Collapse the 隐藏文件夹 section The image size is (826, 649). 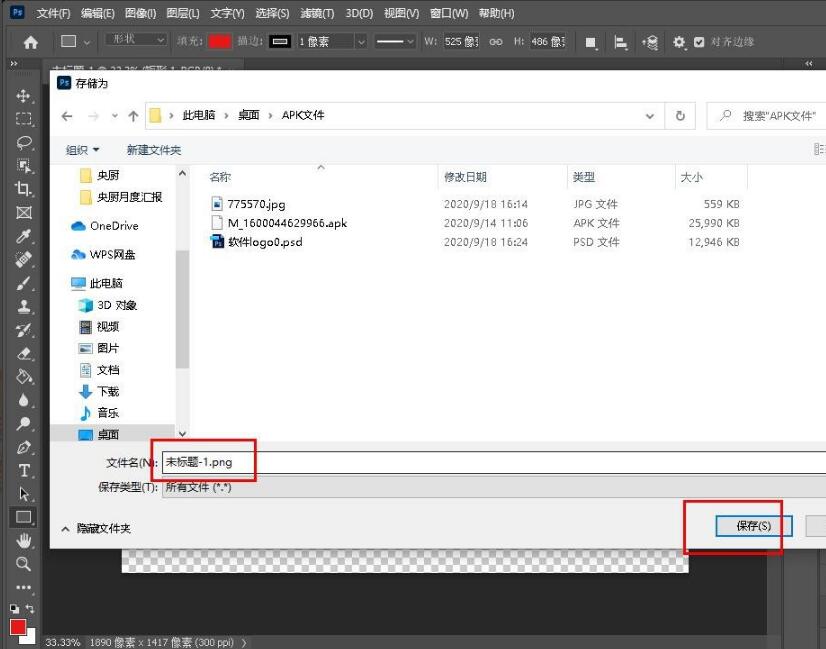pos(93,528)
